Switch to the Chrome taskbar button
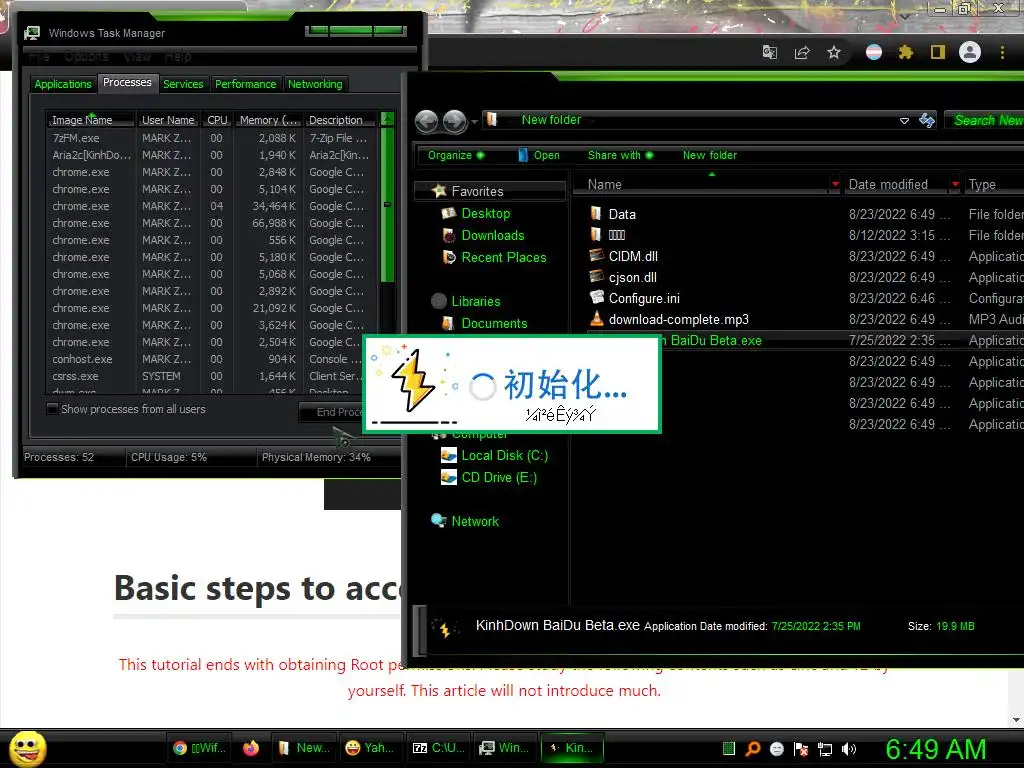 pyautogui.click(x=200, y=748)
